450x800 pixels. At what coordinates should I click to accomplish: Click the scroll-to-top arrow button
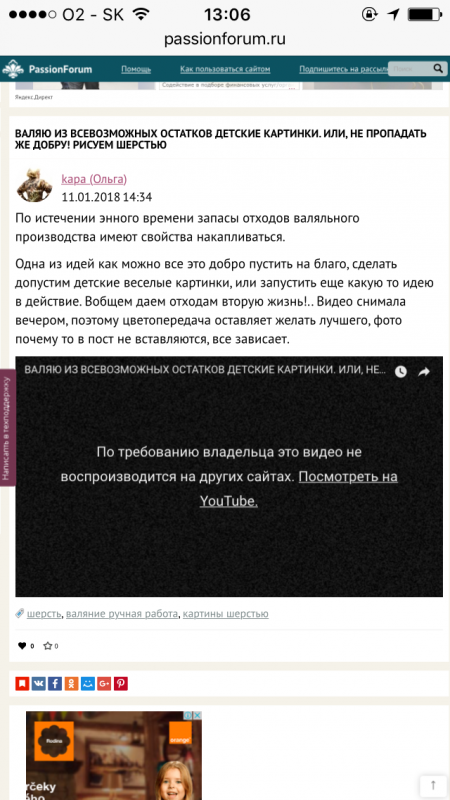433,786
